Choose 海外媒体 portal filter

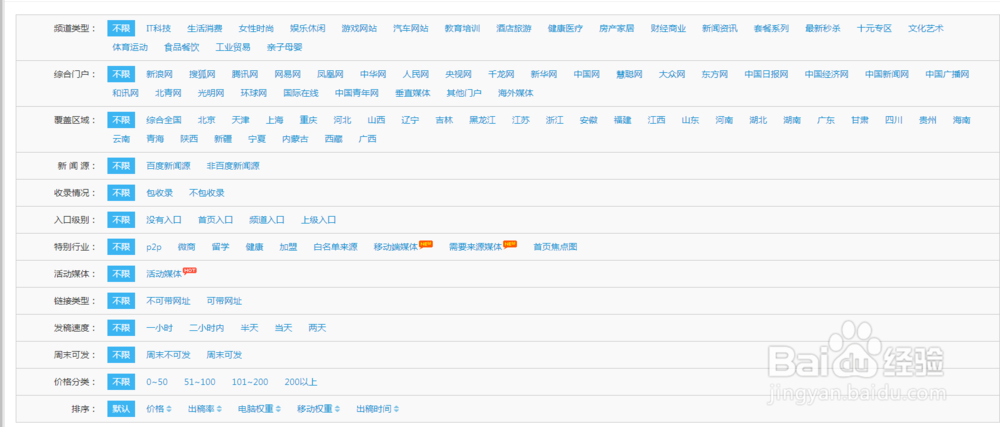coord(516,93)
